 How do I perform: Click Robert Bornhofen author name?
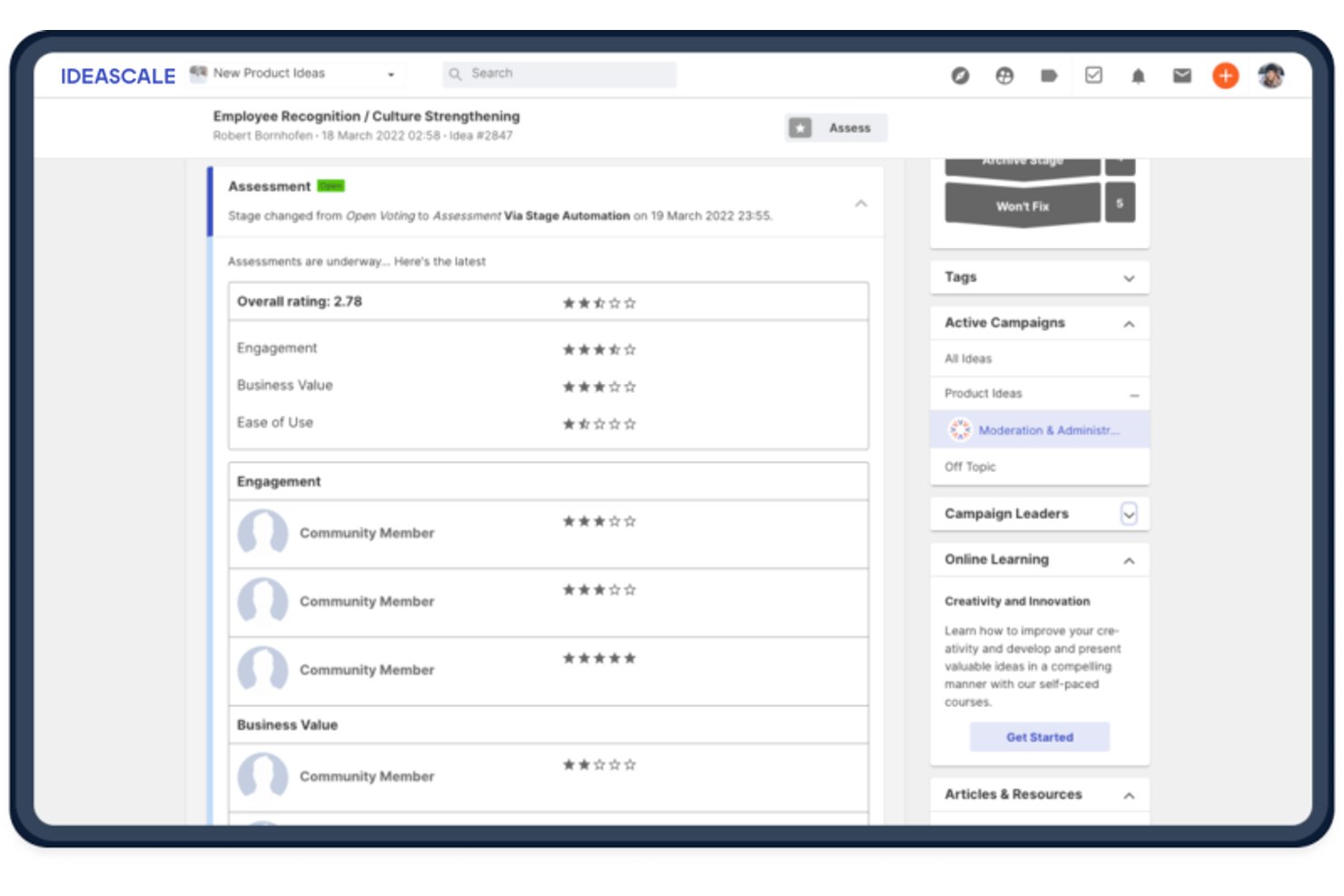pyautogui.click(x=262, y=135)
